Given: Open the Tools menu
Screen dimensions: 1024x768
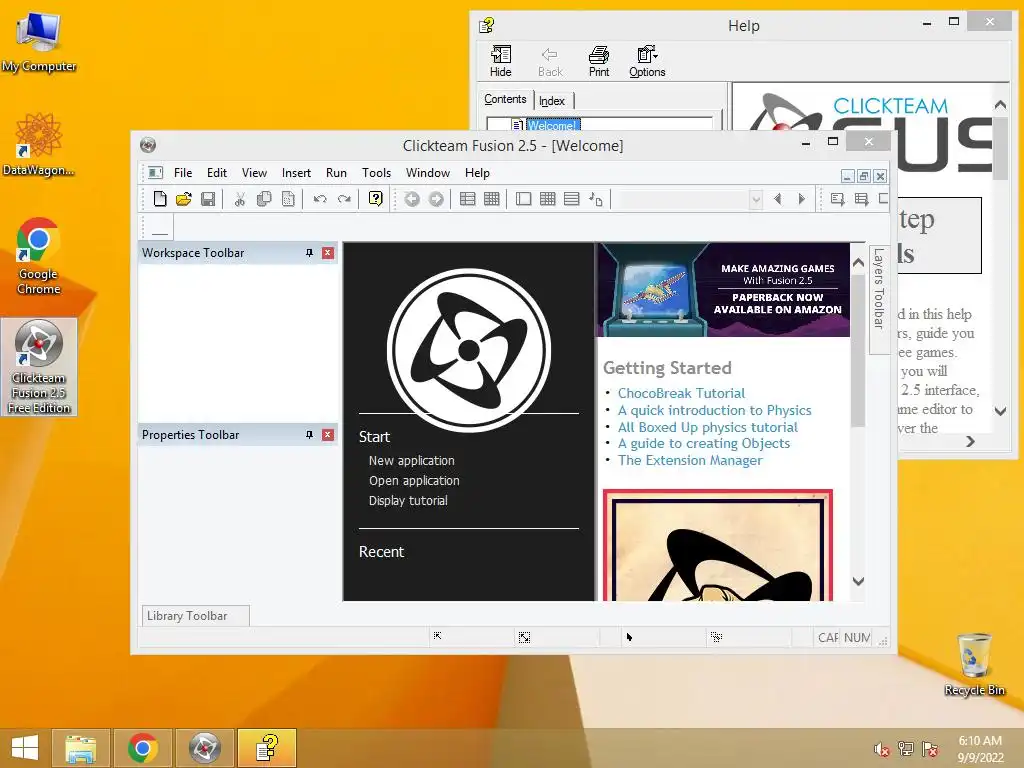Looking at the screenshot, I should pyautogui.click(x=376, y=172).
